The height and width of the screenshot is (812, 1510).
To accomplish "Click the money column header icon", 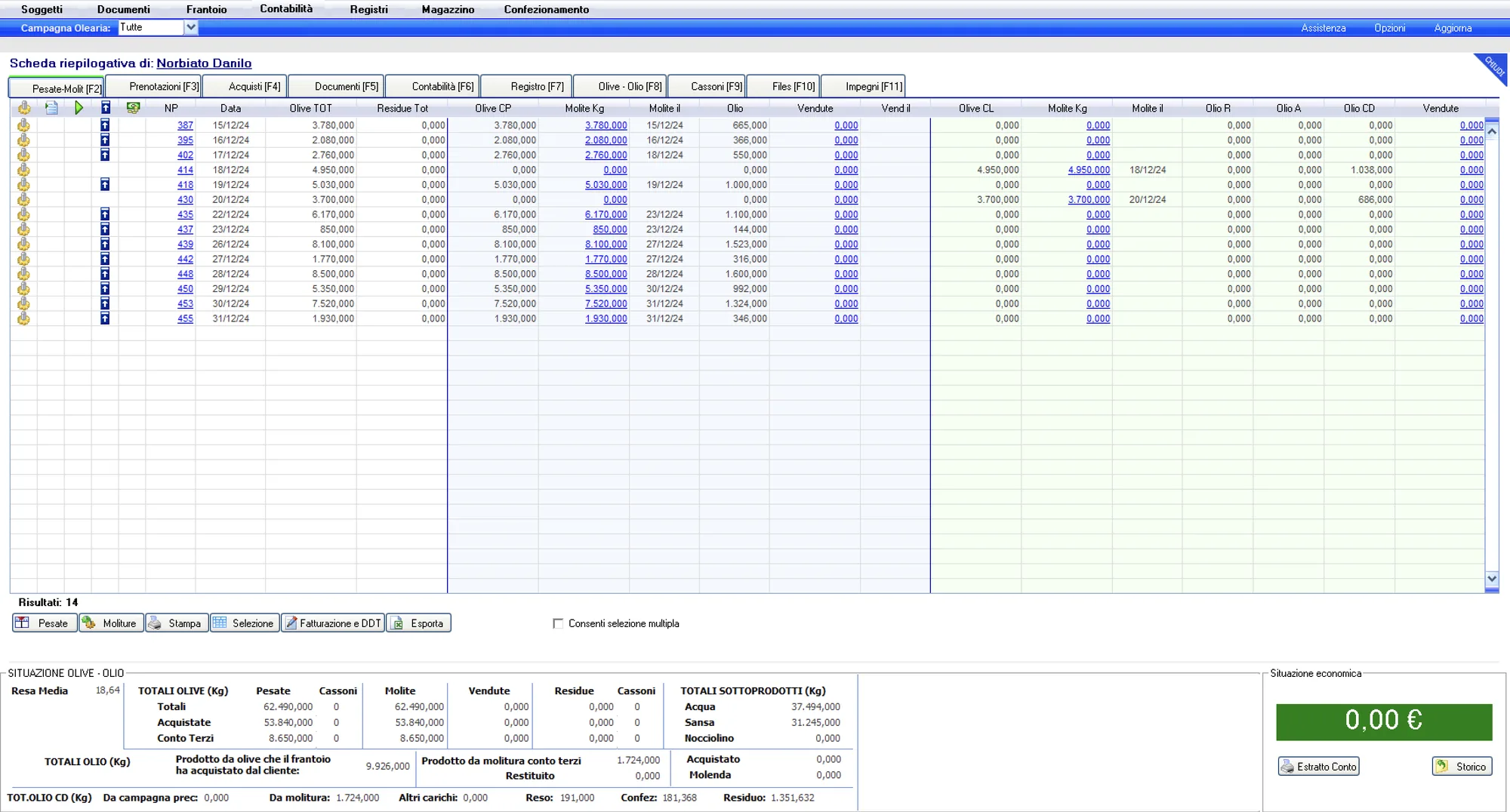I will pos(133,108).
